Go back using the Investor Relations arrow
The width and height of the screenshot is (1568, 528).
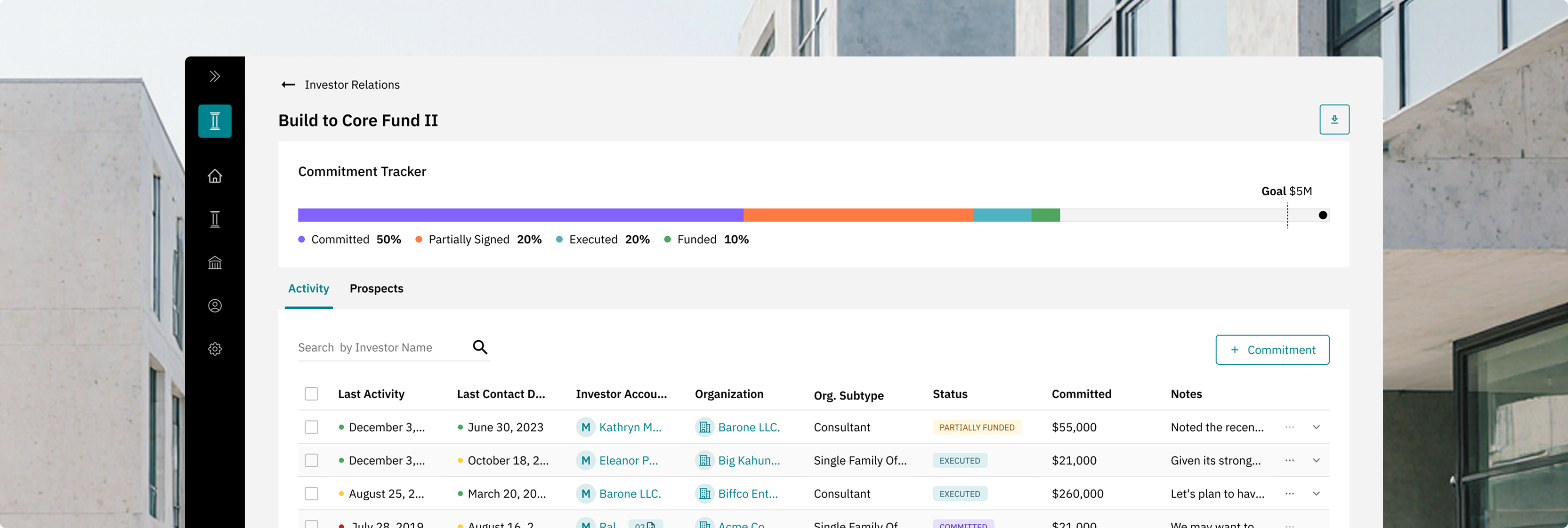pyautogui.click(x=289, y=85)
